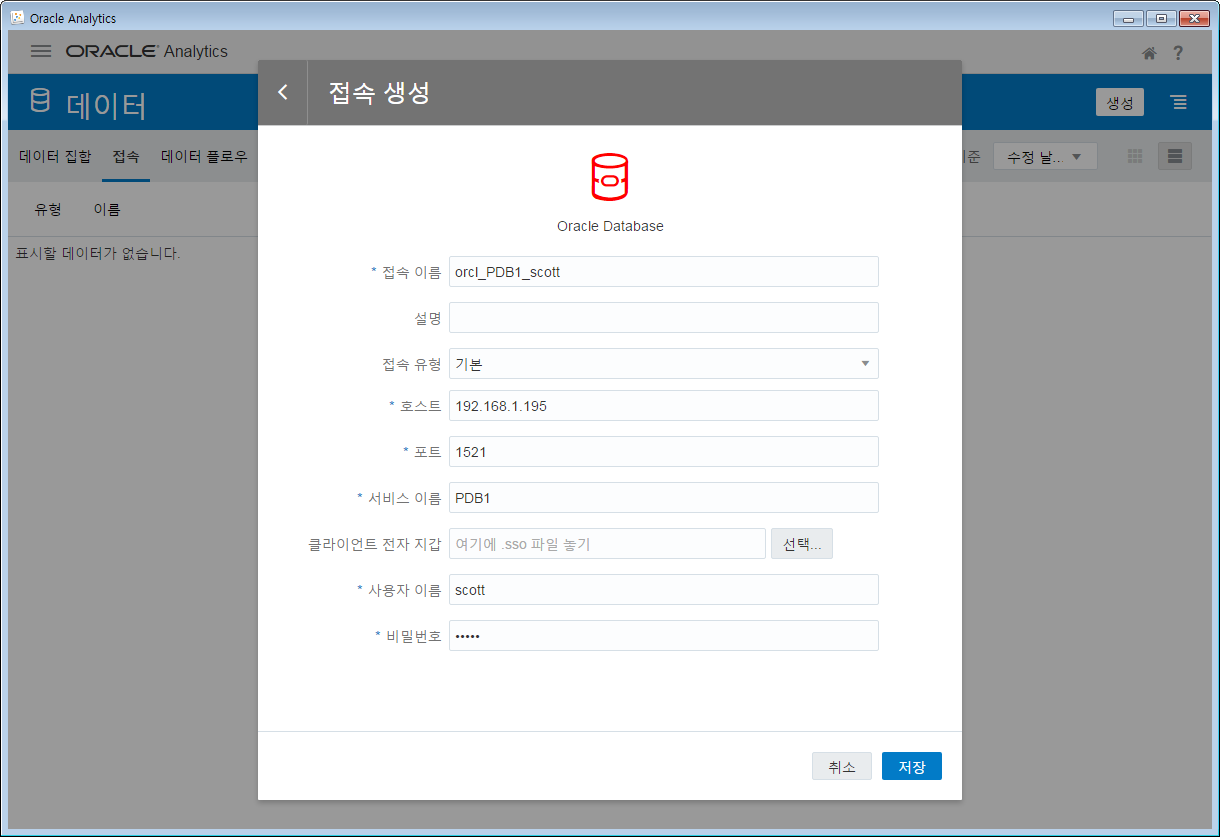Image resolution: width=1220 pixels, height=837 pixels.
Task: Click the 접속 생성 dialog title
Action: coord(380,93)
